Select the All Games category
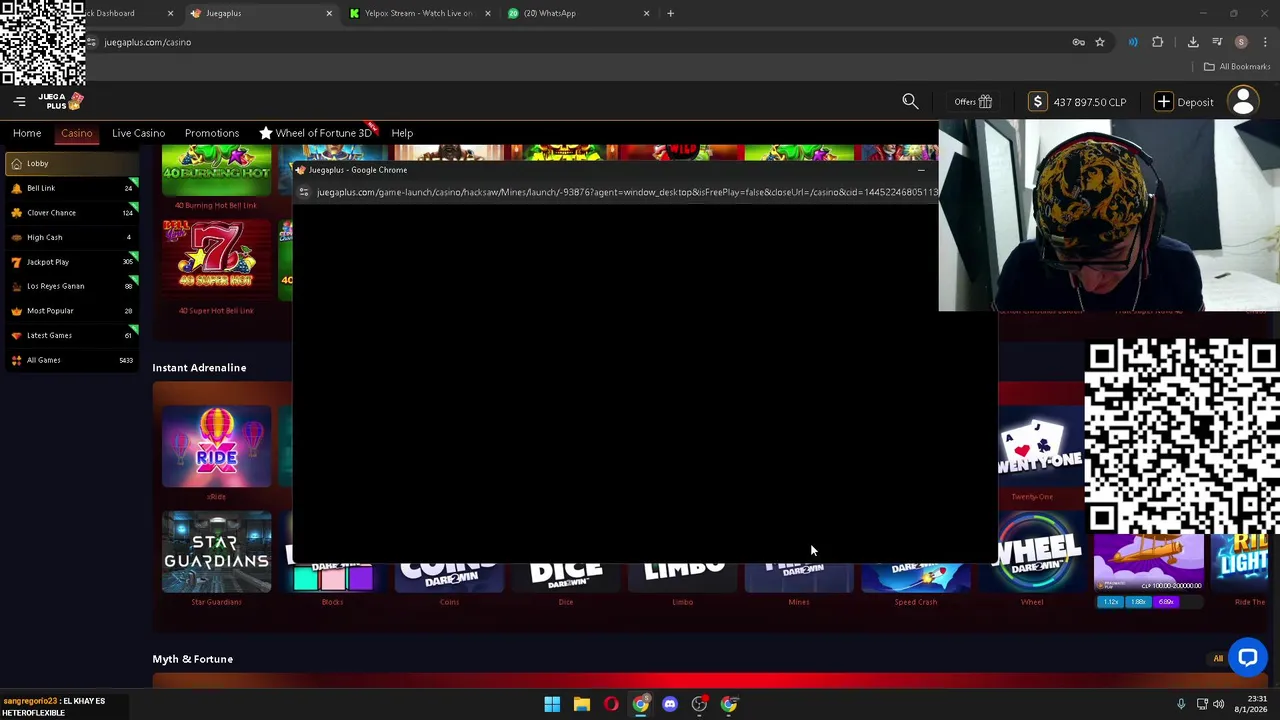Image resolution: width=1280 pixels, height=720 pixels. 72,360
